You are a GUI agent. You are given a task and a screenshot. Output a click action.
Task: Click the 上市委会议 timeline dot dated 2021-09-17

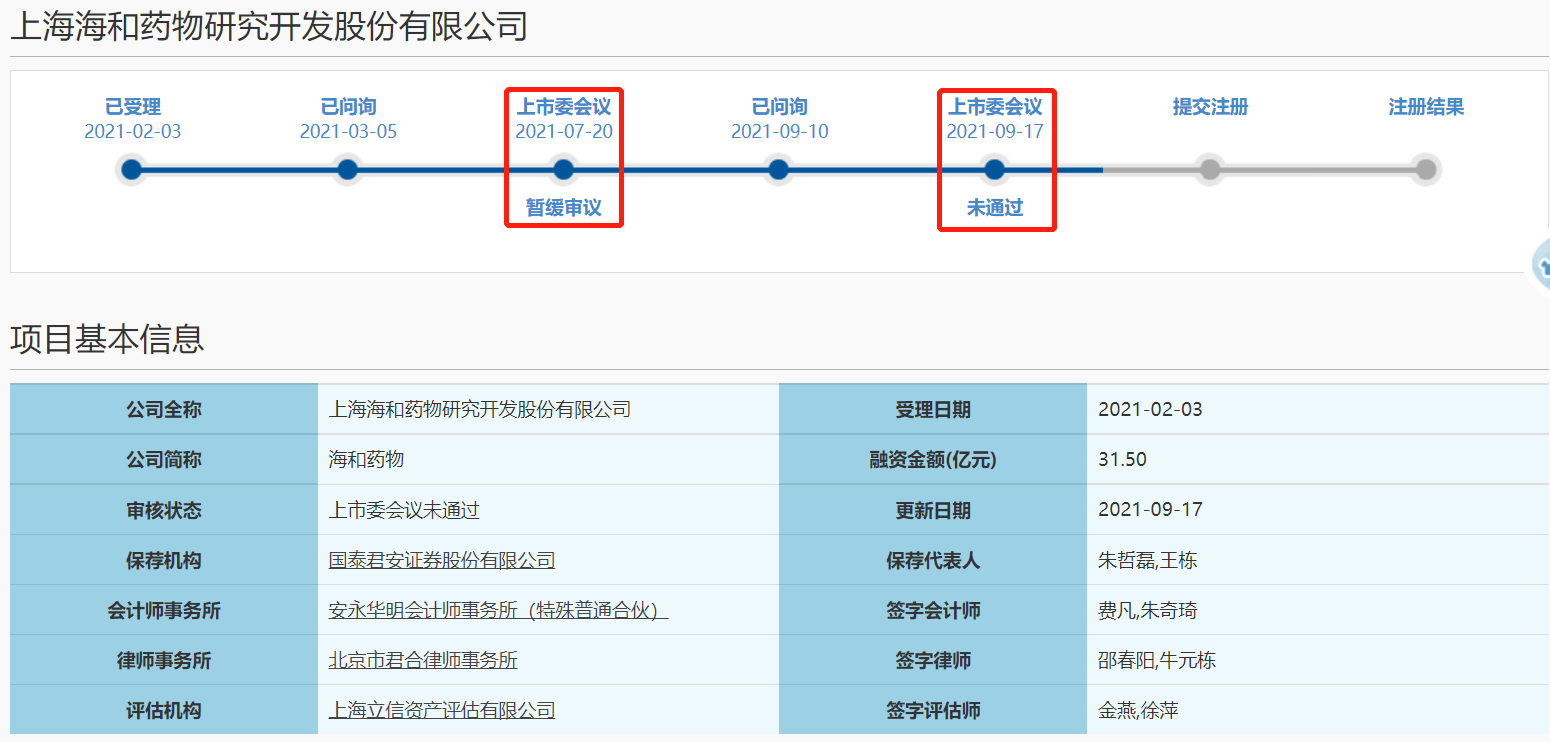point(994,170)
